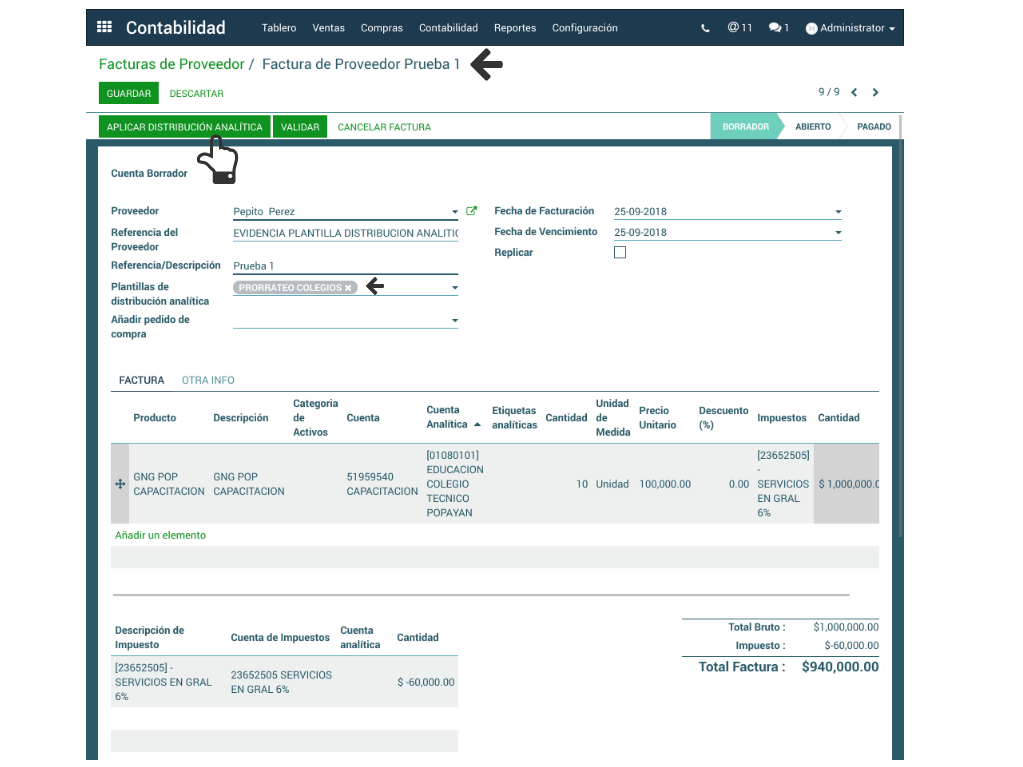Click the phone icon in top bar

tap(706, 28)
